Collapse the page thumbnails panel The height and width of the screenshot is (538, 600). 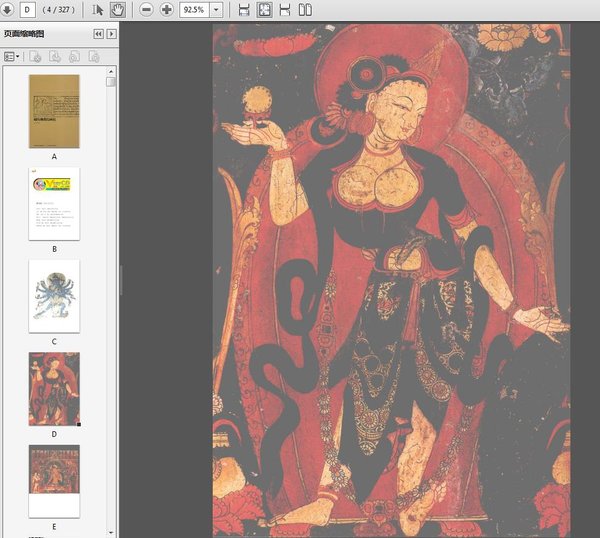point(98,34)
